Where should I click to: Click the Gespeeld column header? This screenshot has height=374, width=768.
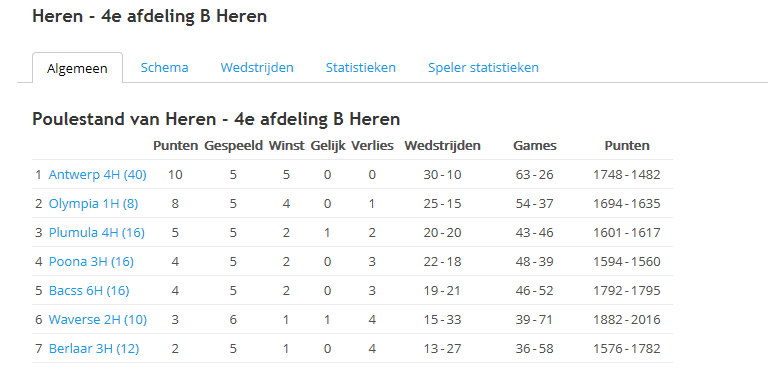(233, 146)
